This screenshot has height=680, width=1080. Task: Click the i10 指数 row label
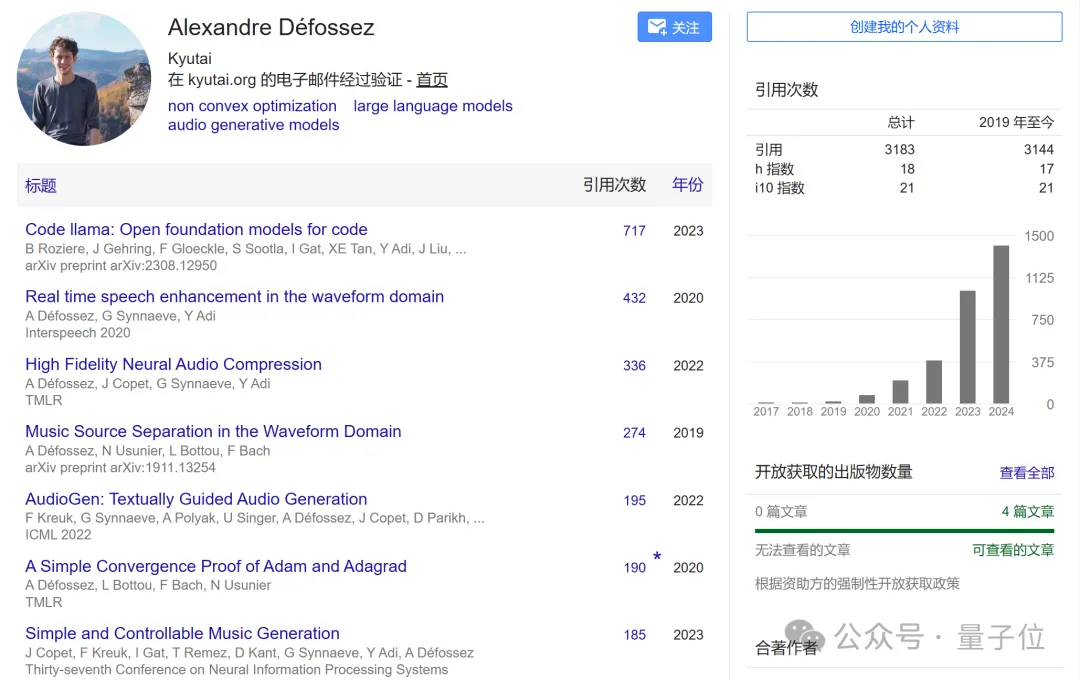pos(780,187)
